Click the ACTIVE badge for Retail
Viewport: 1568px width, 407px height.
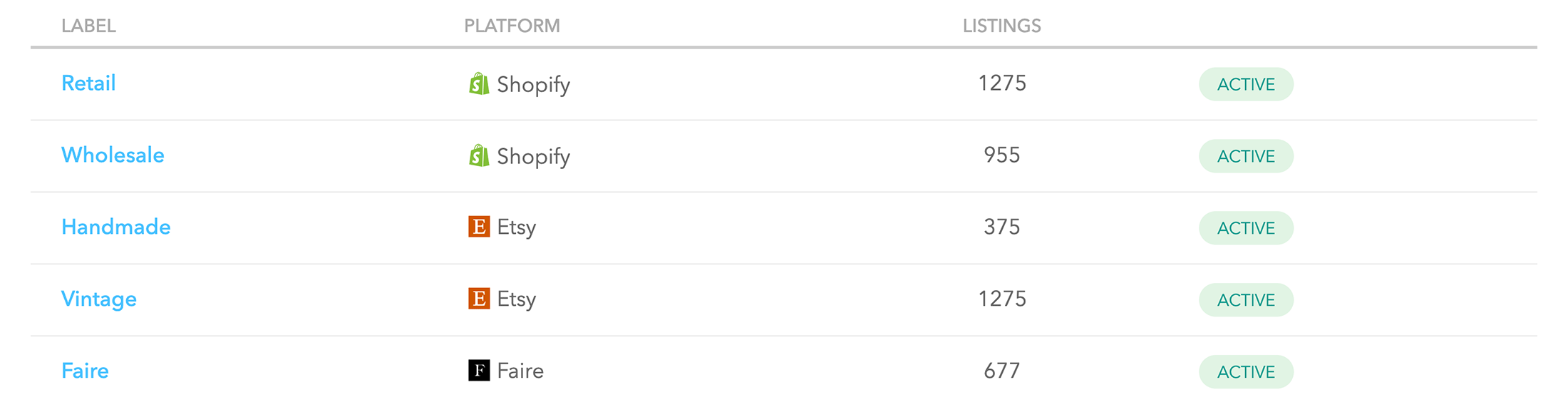point(1246,84)
